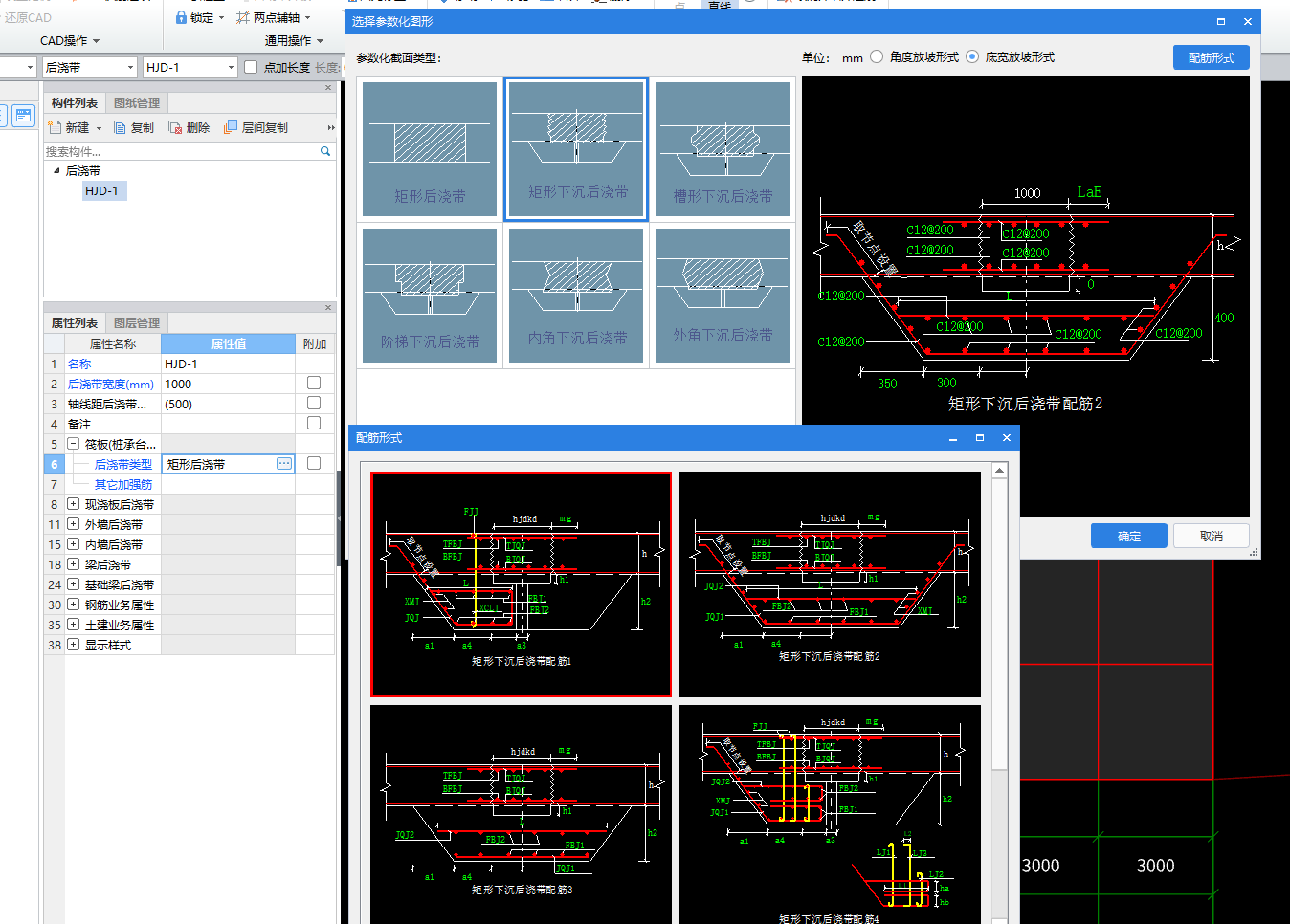The height and width of the screenshot is (924, 1290).
Task: Open the 后浇带 component type dropdown
Action: (x=131, y=67)
